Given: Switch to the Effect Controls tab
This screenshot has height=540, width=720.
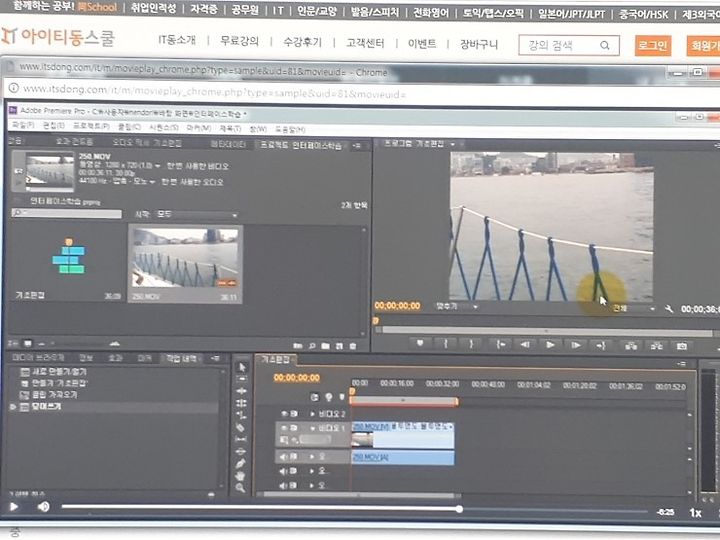Looking at the screenshot, I should (74, 141).
